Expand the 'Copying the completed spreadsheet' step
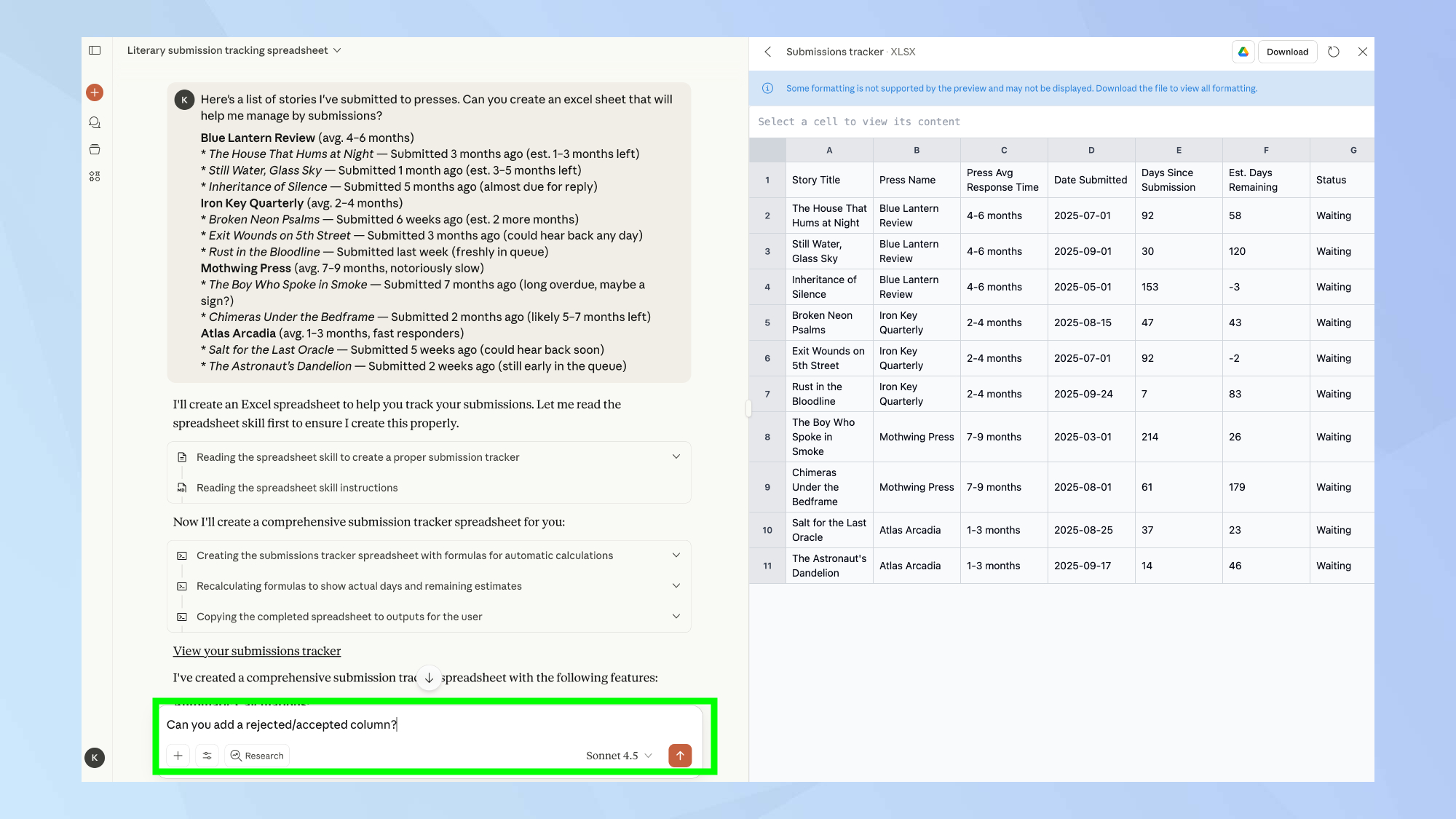 point(676,617)
